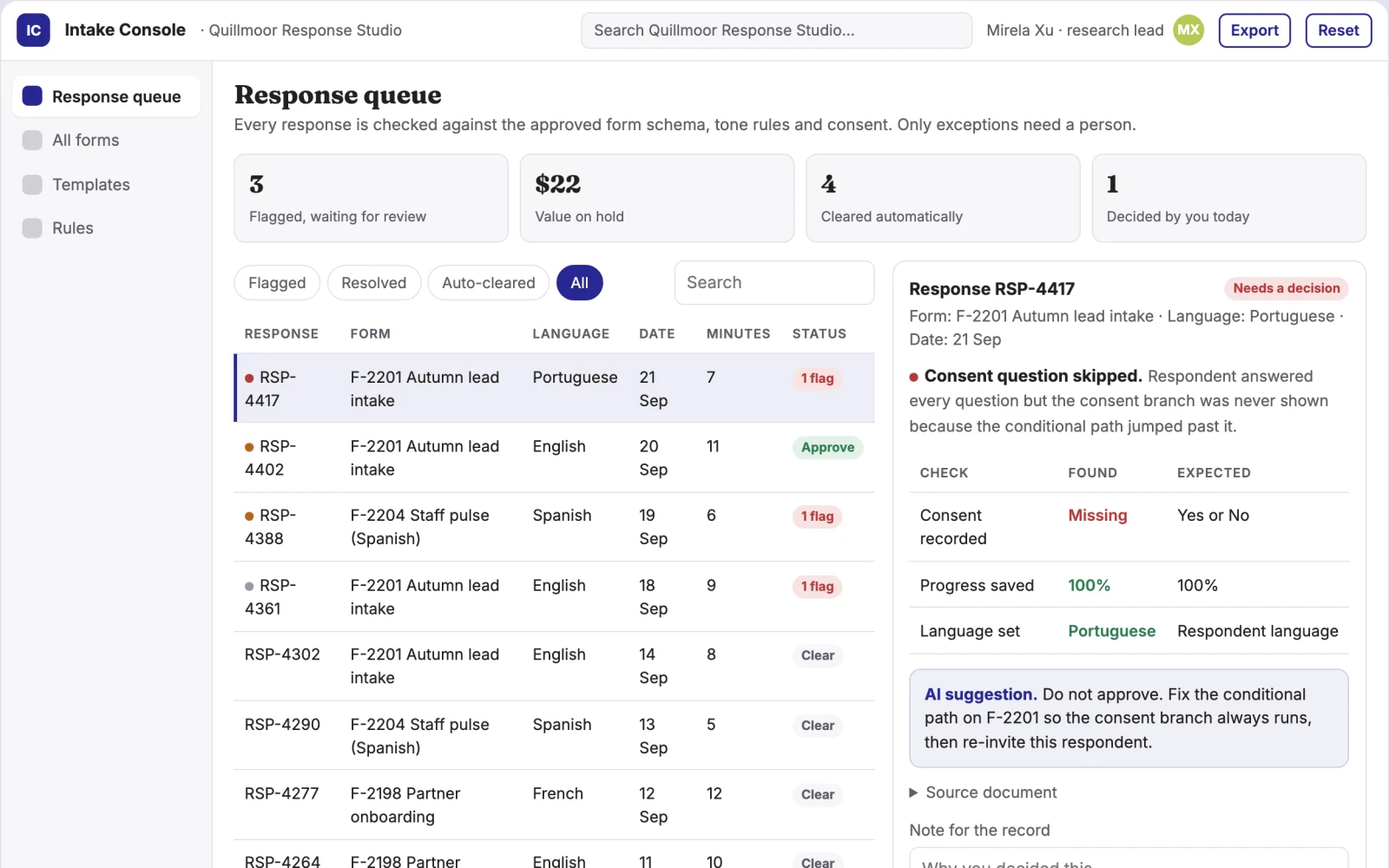Select row RSP-4402
Image resolution: width=1389 pixels, height=868 pixels.
tap(554, 457)
